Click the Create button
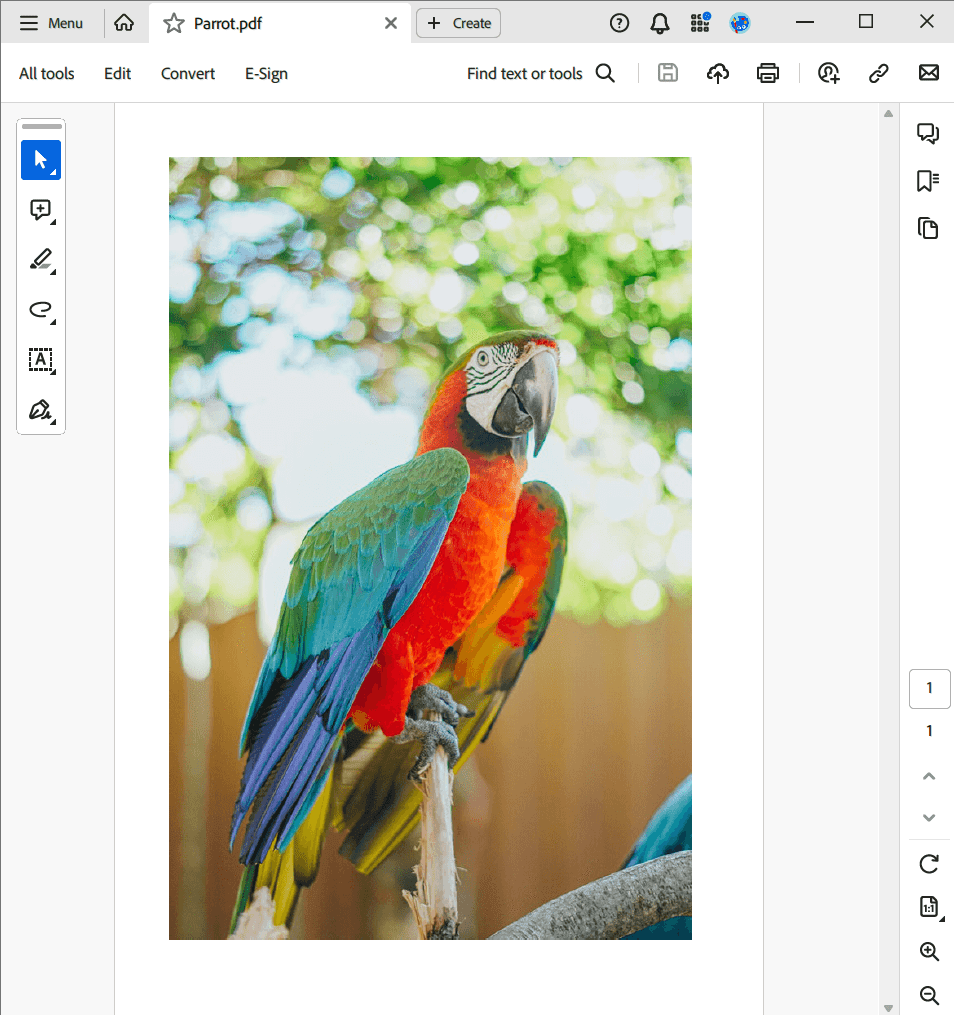Viewport: 954px width, 1015px height. pyautogui.click(x=458, y=22)
